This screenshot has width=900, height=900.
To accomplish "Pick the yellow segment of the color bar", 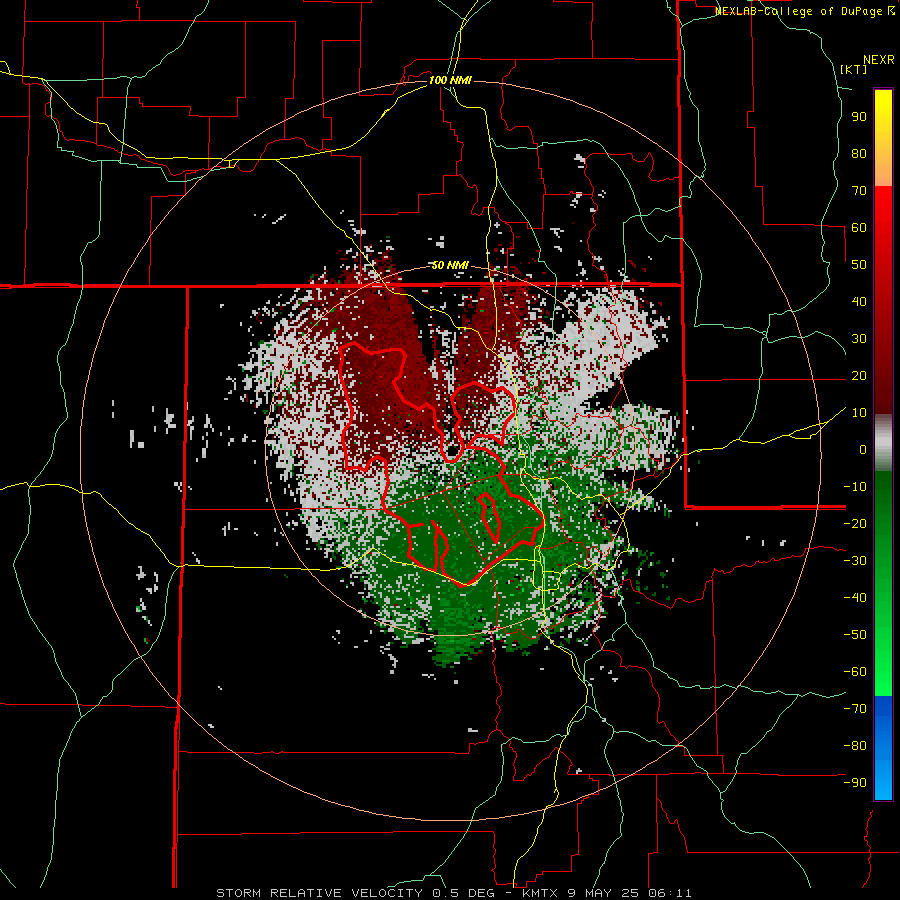I will [x=883, y=112].
